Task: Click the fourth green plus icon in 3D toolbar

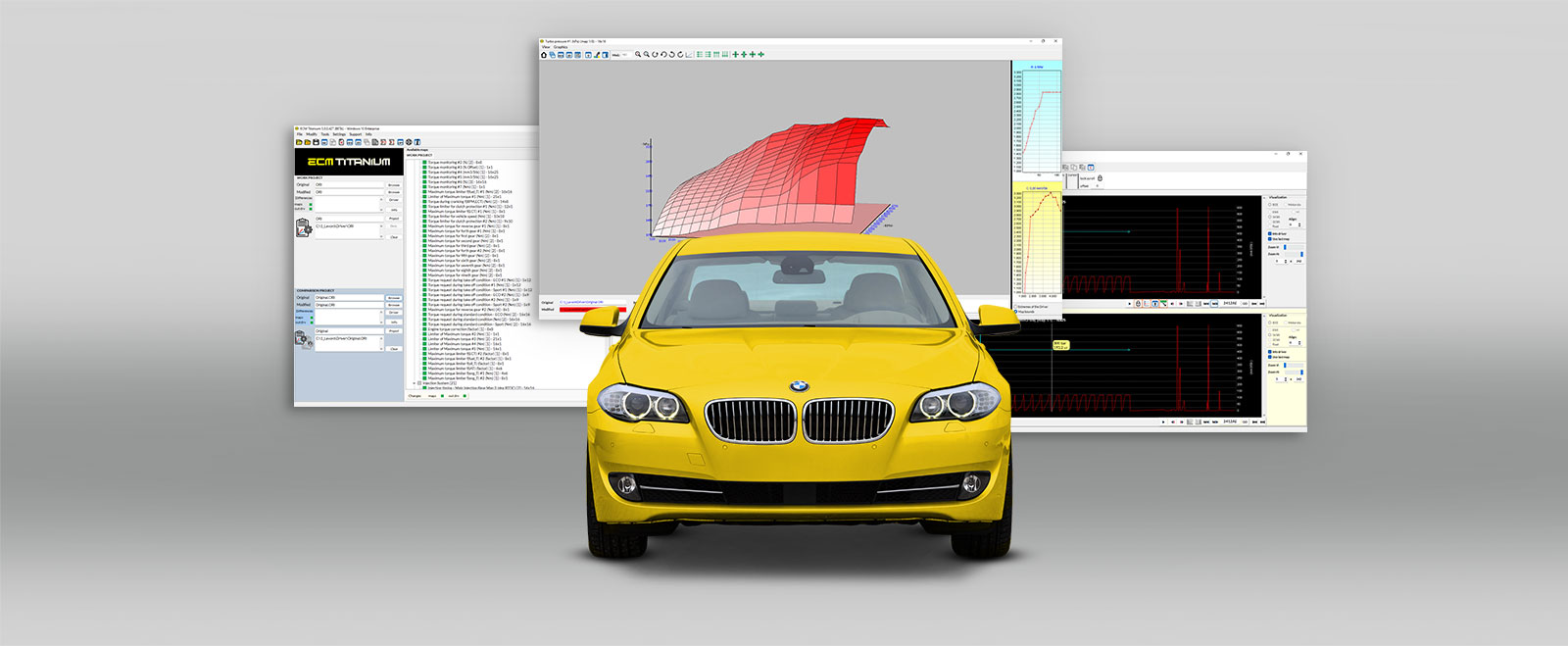Action: [x=761, y=55]
